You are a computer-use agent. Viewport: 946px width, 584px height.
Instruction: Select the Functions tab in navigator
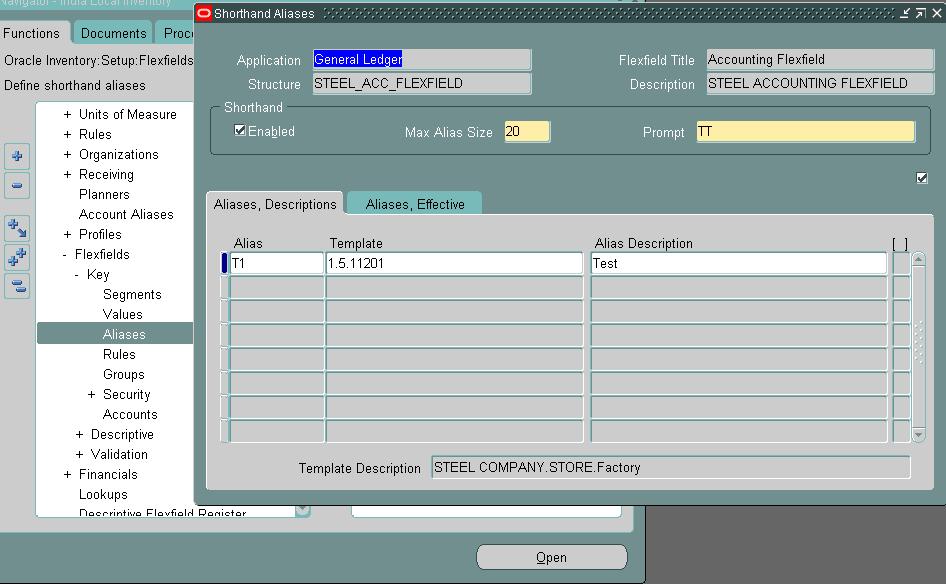(x=34, y=33)
